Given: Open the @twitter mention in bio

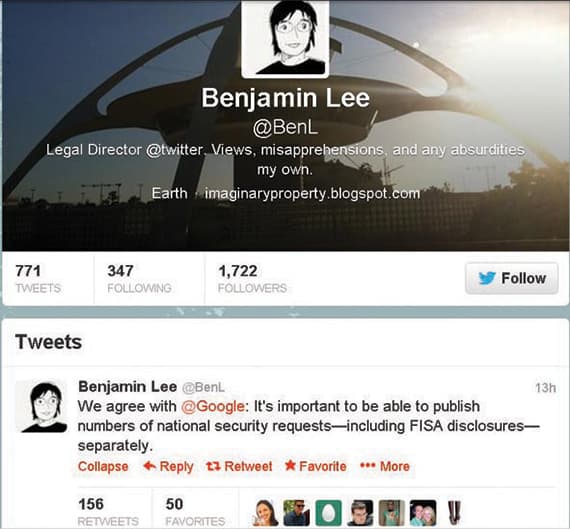Looking at the screenshot, I should pos(174,150).
